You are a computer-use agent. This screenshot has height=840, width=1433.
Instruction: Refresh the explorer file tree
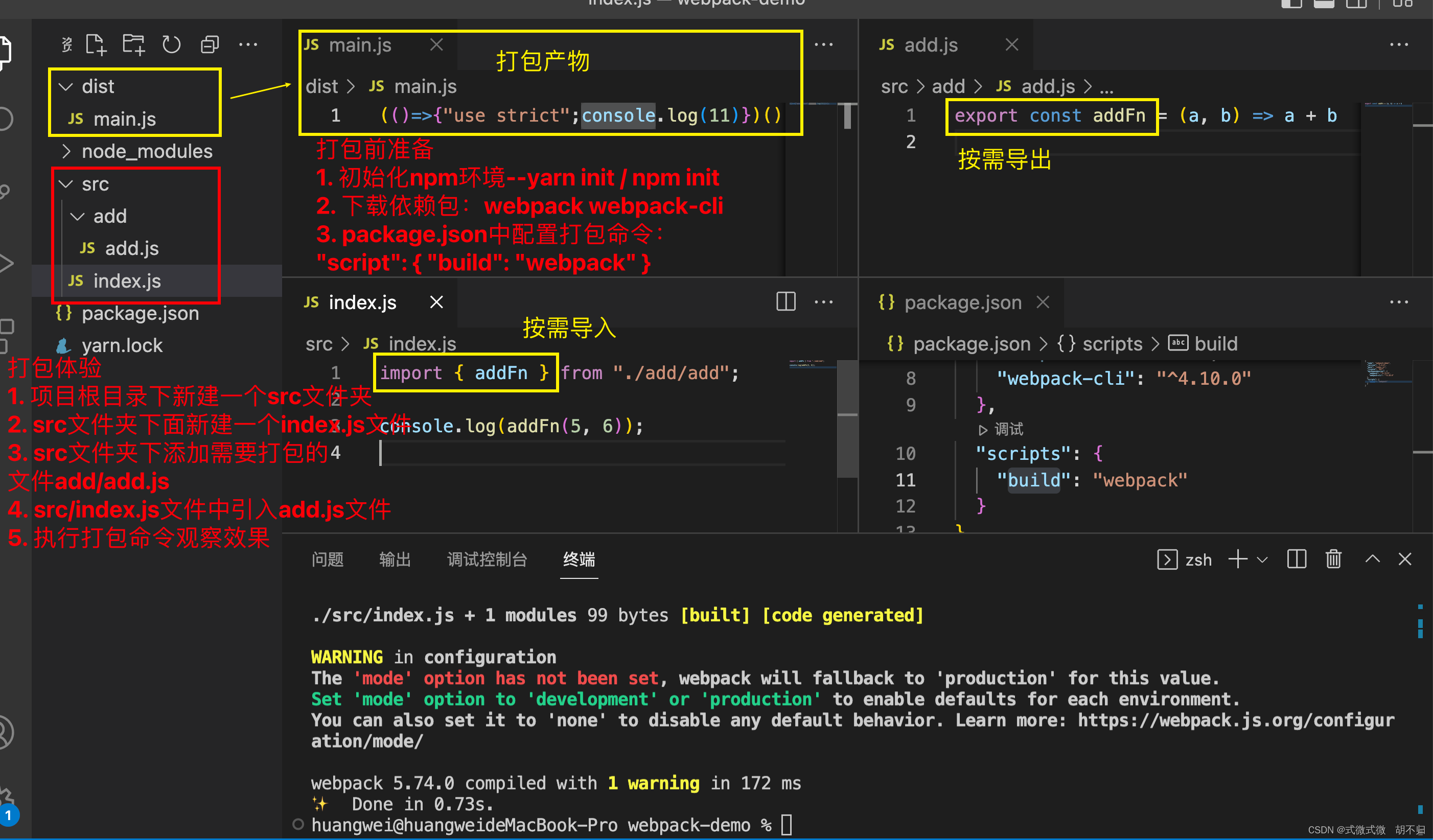coord(171,44)
